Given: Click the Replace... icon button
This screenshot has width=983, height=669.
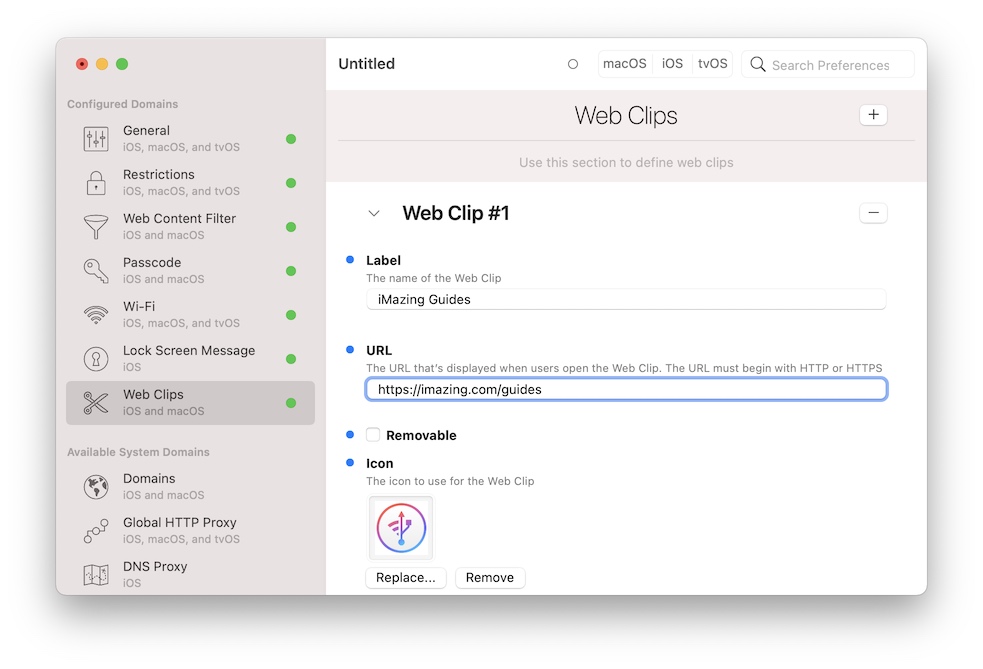Looking at the screenshot, I should click(406, 578).
